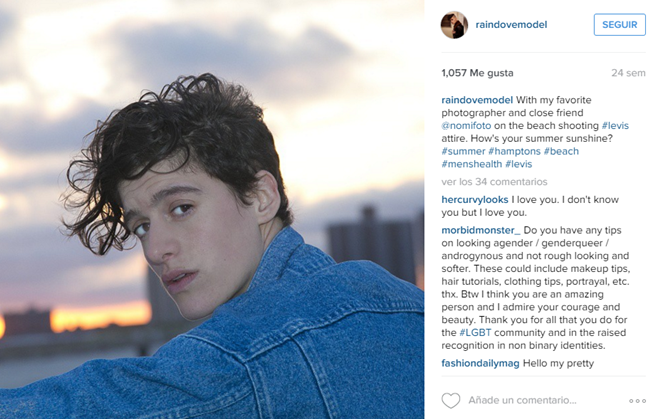The width and height of the screenshot is (650, 419).
Task: Click the 24 sem post timestamp
Action: (628, 73)
